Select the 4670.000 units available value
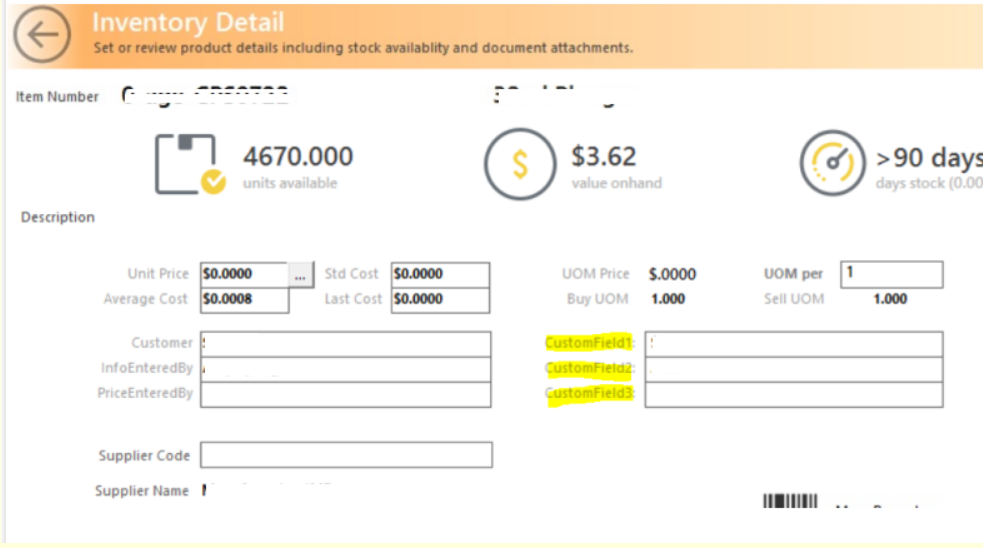The image size is (983, 548). coord(298,156)
